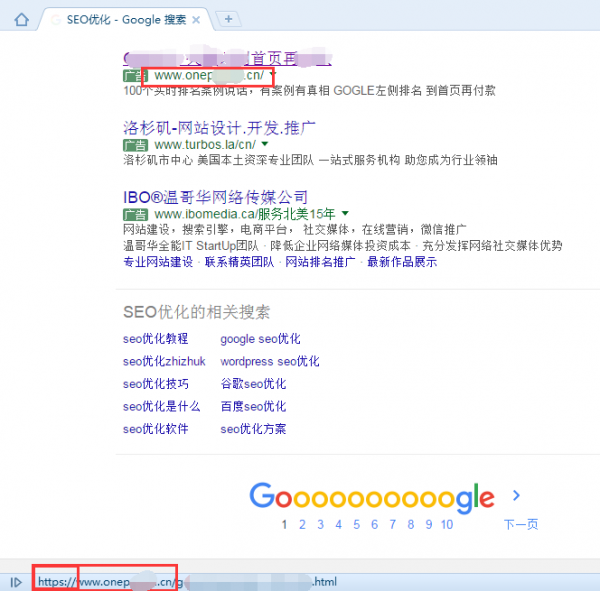Go to results page 10

tap(446, 524)
